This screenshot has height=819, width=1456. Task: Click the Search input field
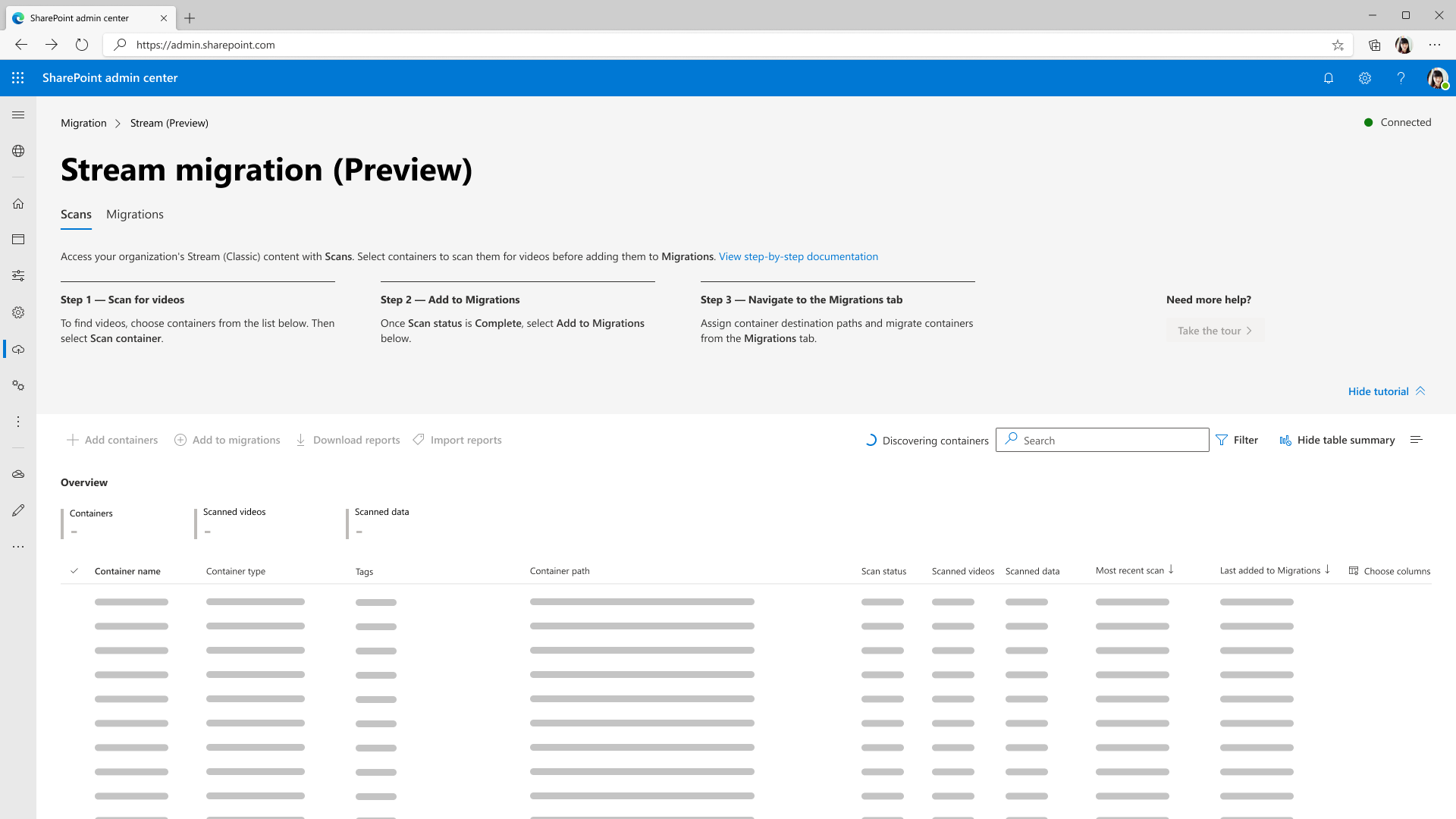point(1102,440)
